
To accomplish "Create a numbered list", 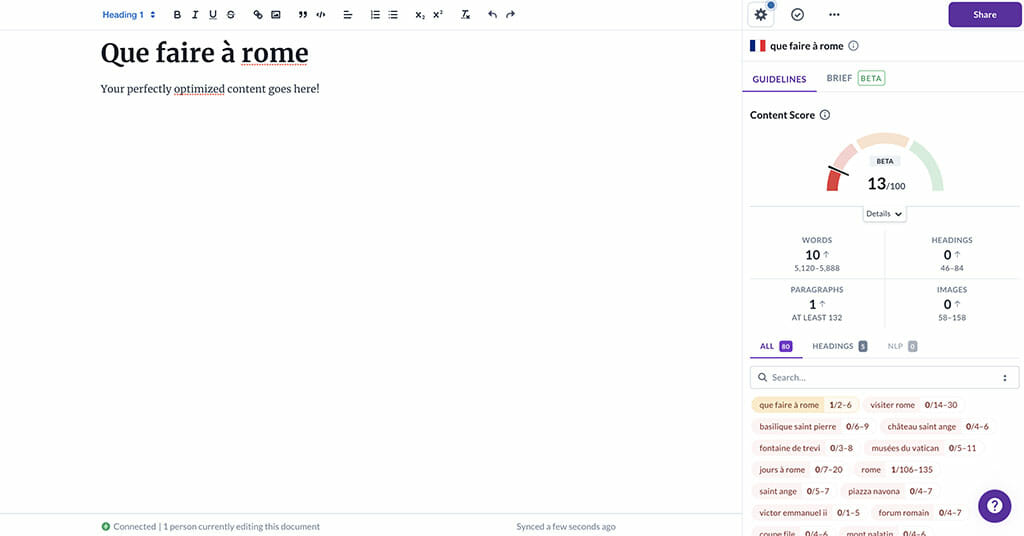I will [375, 14].
